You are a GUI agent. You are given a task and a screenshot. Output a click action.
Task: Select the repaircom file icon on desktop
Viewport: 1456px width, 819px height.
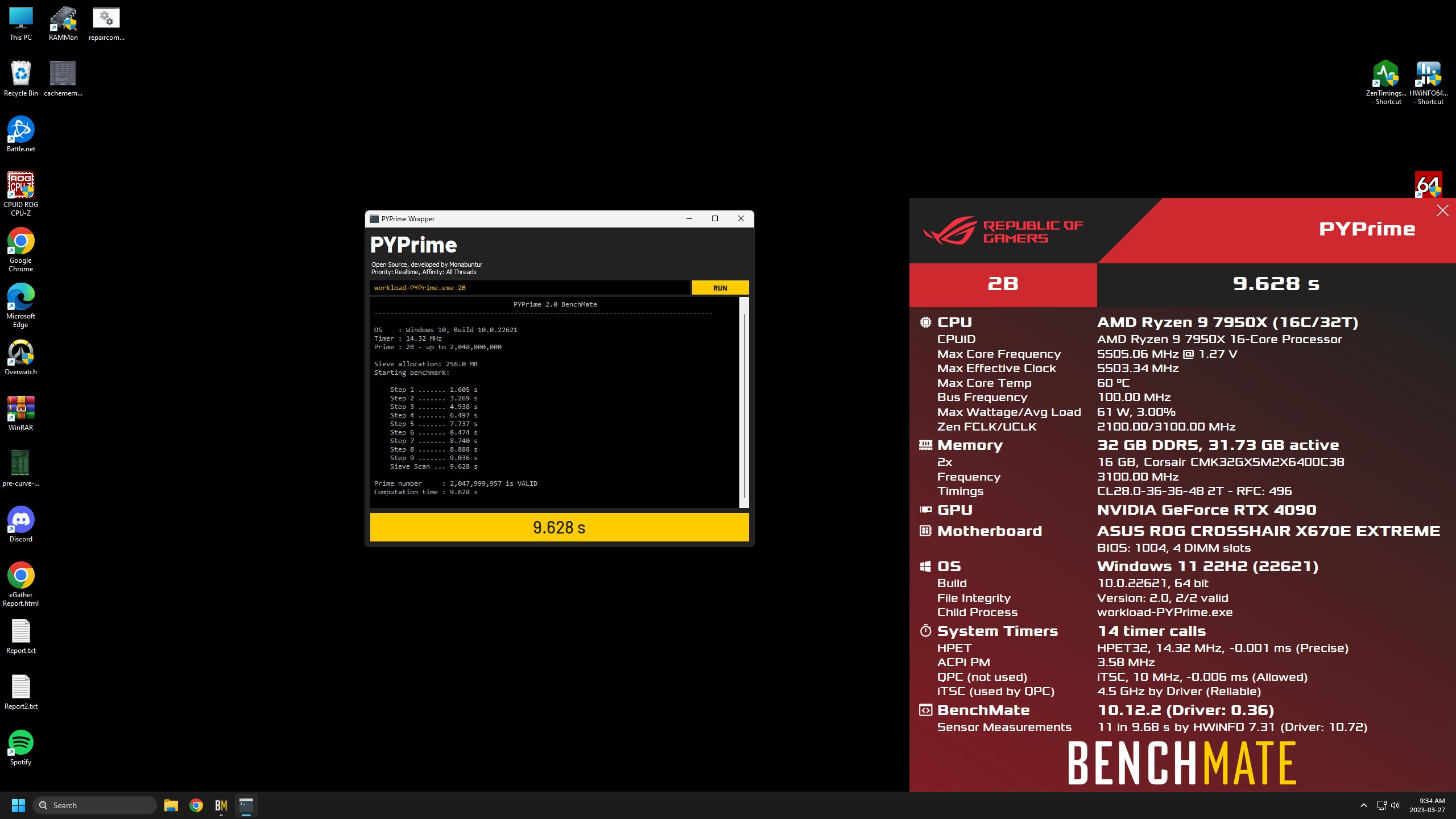[x=106, y=24]
